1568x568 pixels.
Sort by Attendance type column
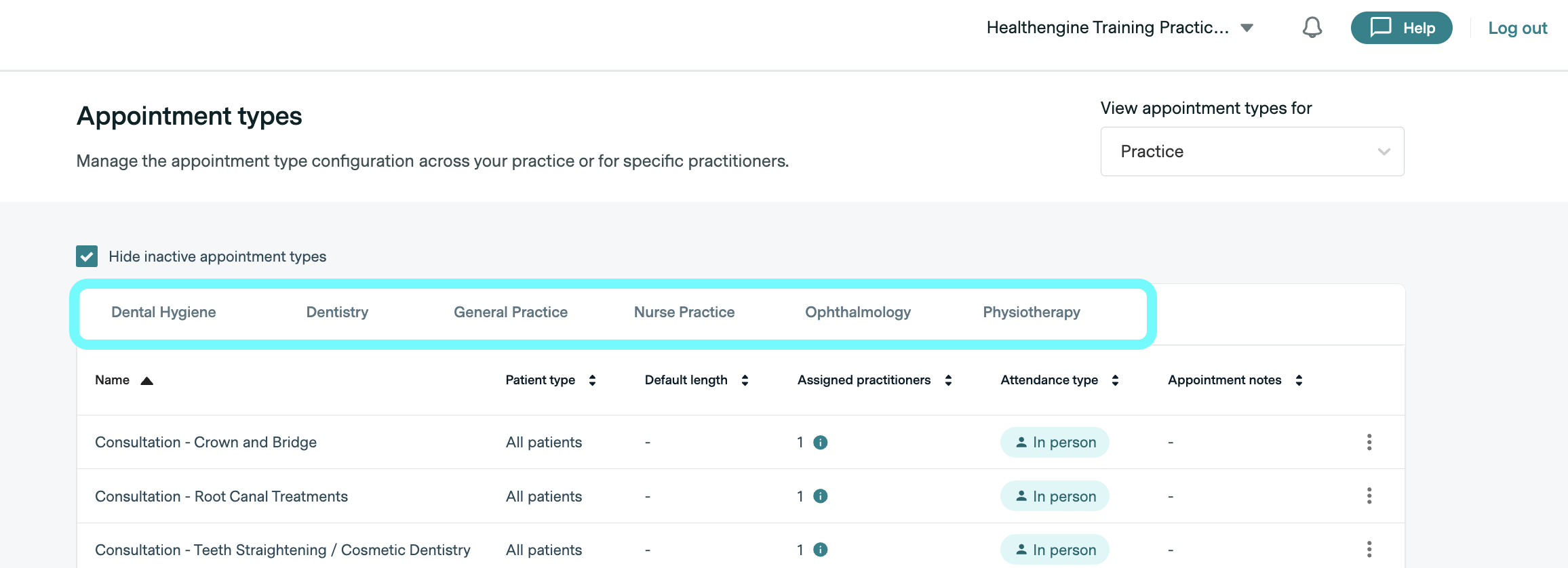point(1115,380)
